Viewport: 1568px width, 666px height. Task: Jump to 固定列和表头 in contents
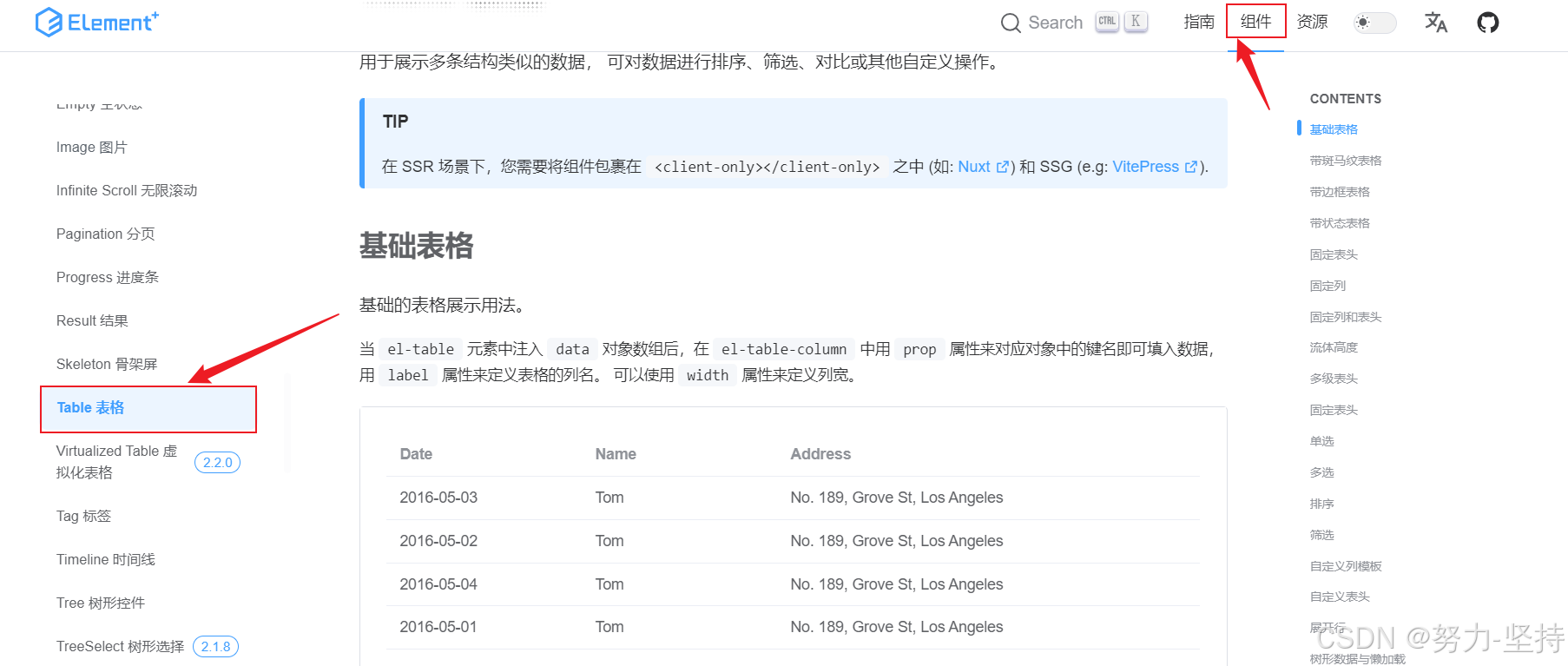coord(1346,317)
